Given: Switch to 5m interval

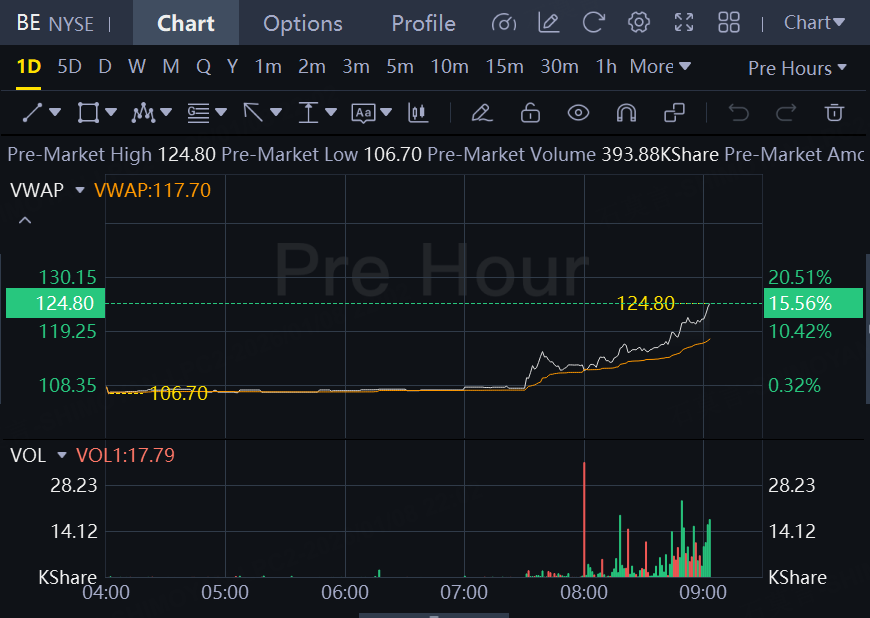Looking at the screenshot, I should click(400, 67).
